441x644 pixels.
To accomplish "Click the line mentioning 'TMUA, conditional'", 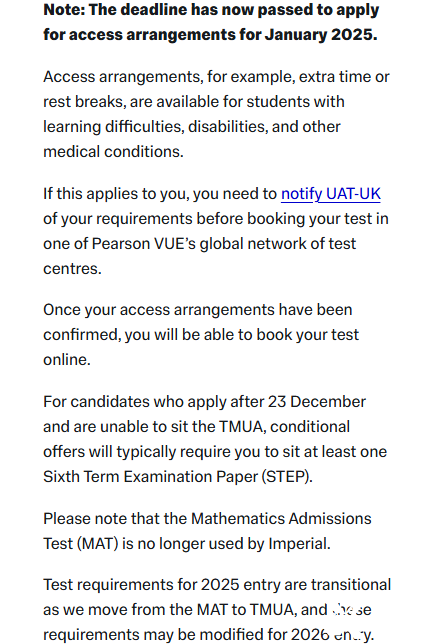I will pos(197,427).
